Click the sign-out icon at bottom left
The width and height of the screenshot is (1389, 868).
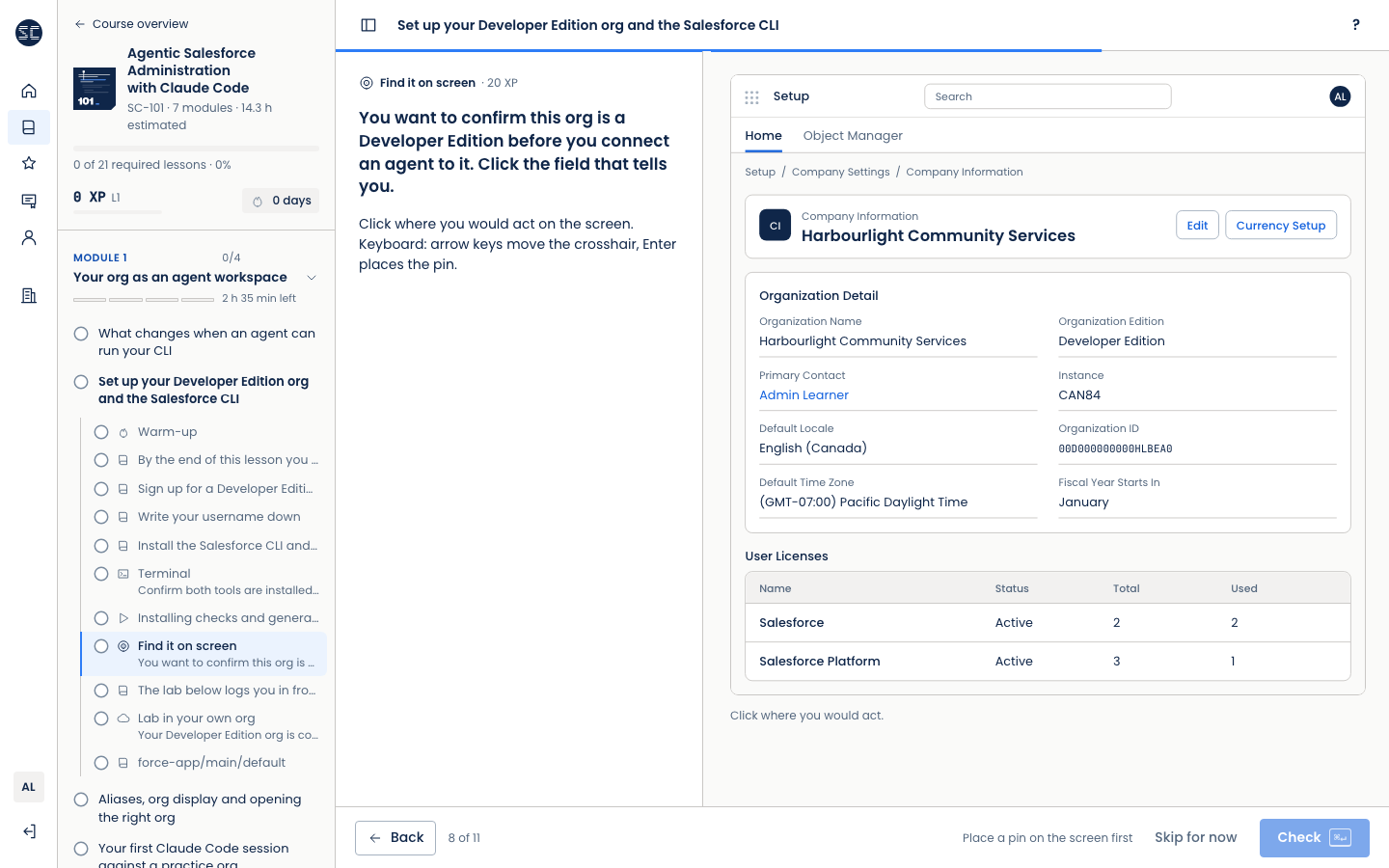[x=29, y=831]
